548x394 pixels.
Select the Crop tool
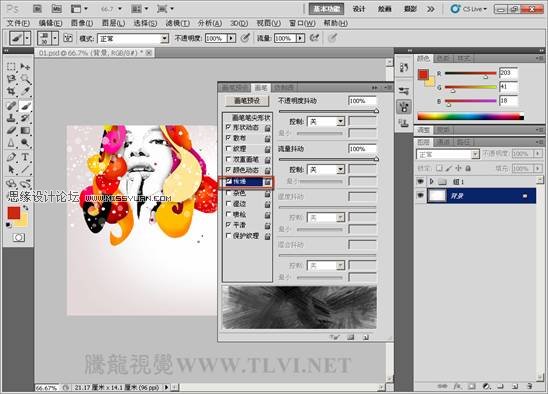click(11, 91)
